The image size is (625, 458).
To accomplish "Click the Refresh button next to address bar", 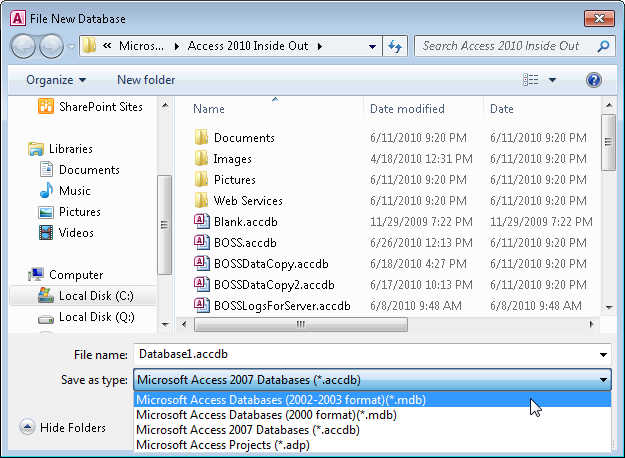I will click(x=395, y=46).
